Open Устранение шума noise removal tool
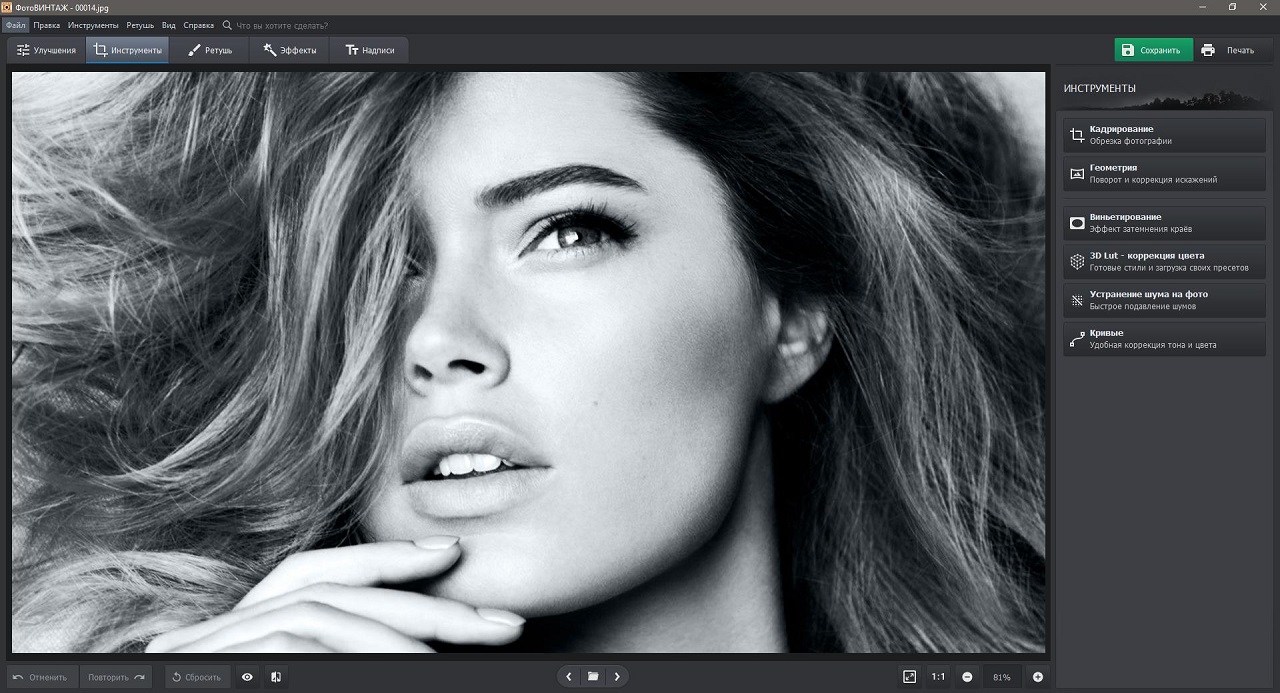The height and width of the screenshot is (693, 1280). click(x=1164, y=300)
